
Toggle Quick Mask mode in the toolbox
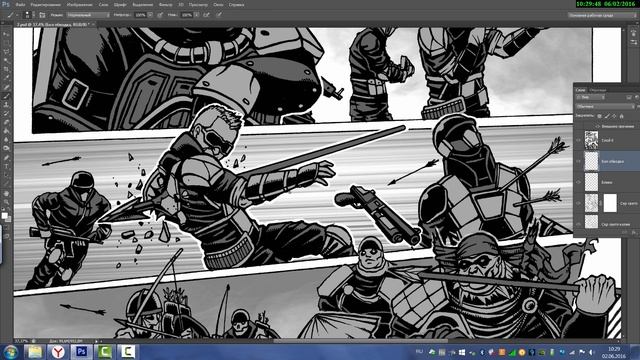(7, 227)
